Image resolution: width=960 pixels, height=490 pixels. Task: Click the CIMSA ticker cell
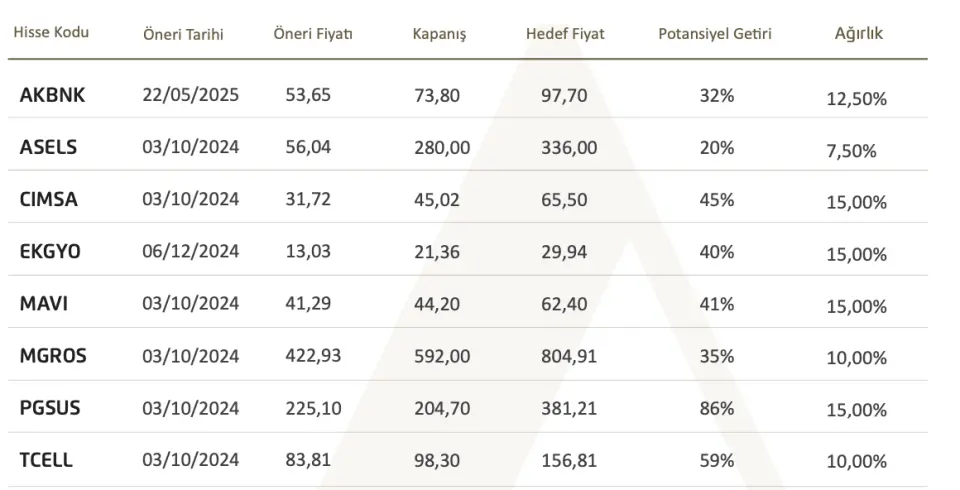pos(49,199)
